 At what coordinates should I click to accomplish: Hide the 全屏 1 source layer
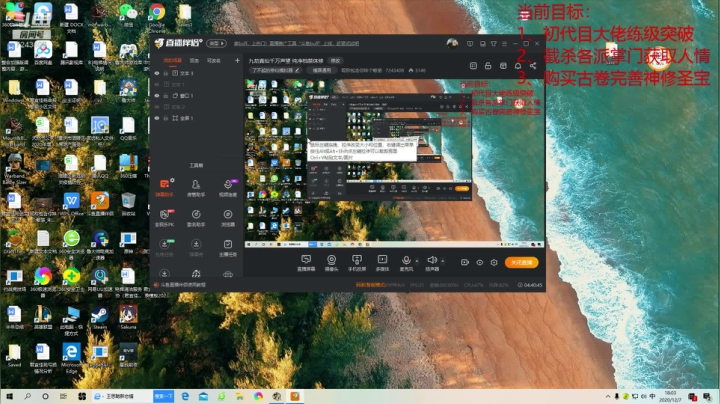click(x=157, y=118)
